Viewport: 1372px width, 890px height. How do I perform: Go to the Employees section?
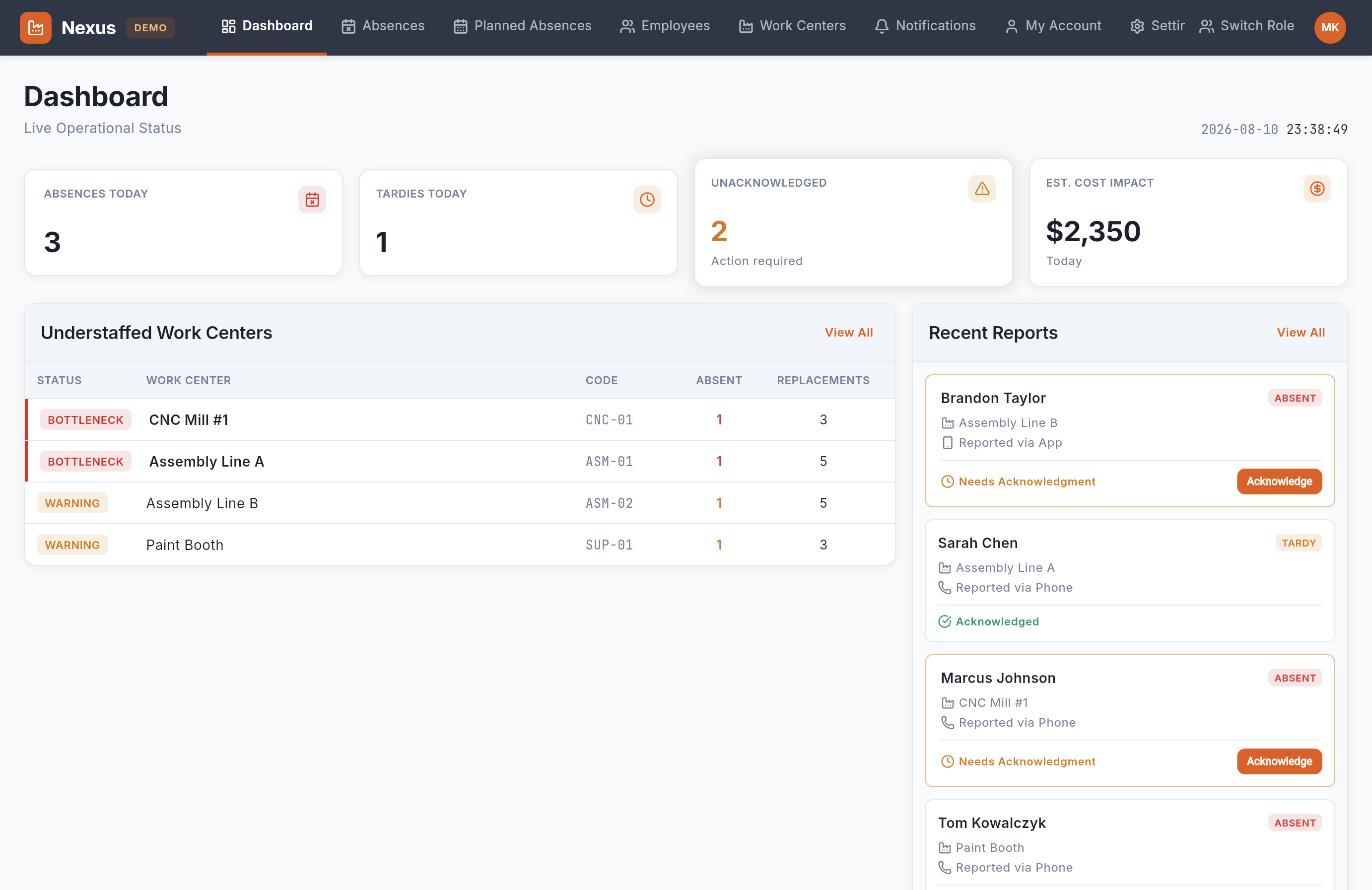[665, 26]
